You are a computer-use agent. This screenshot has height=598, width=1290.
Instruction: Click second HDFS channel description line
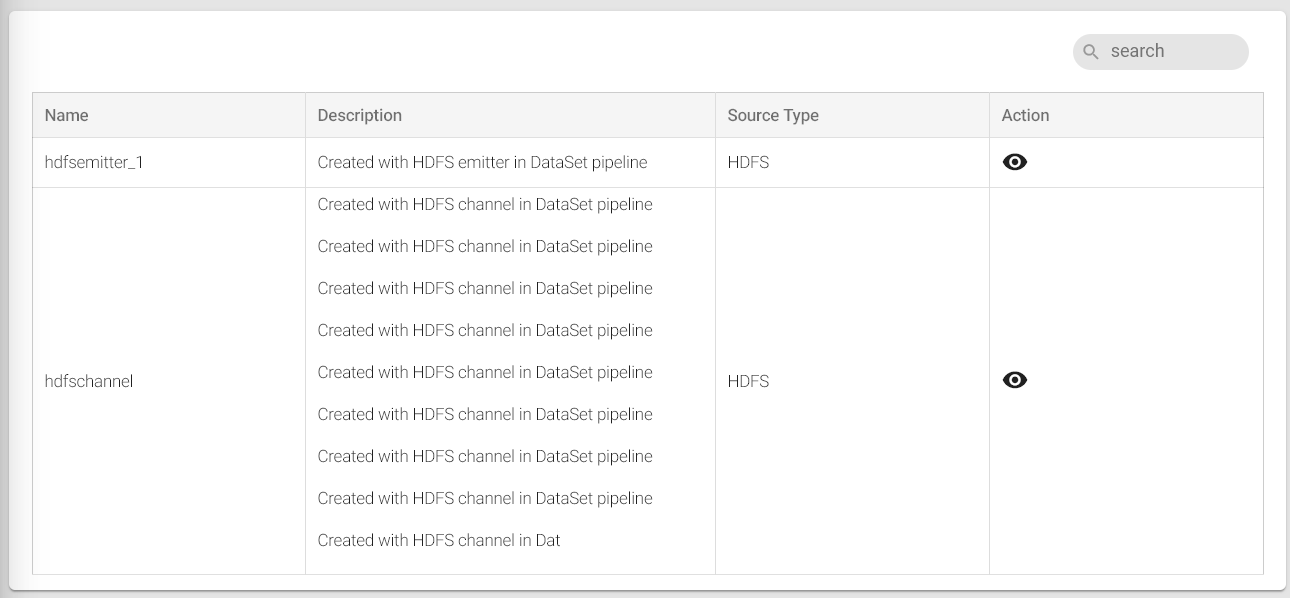coord(485,247)
